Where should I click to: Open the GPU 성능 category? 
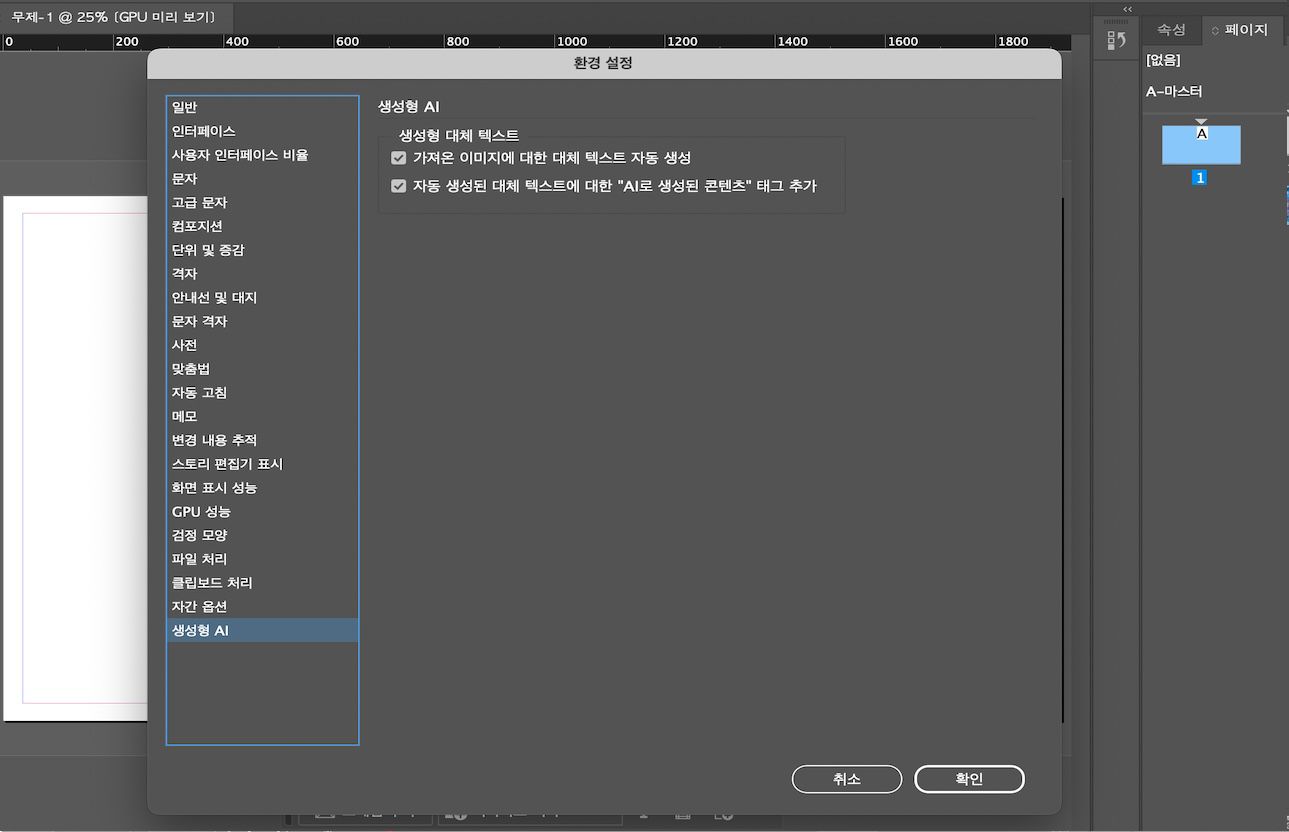coord(262,512)
